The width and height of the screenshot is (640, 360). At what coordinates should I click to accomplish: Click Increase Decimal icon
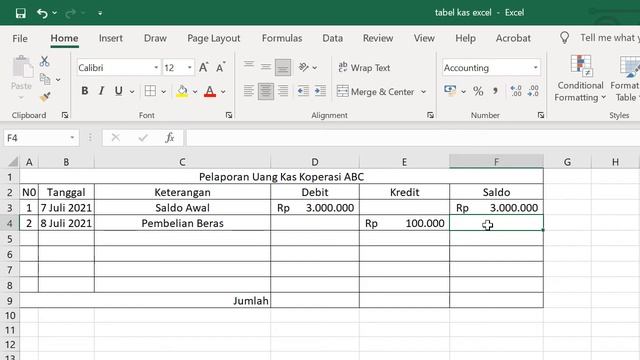(x=516, y=91)
